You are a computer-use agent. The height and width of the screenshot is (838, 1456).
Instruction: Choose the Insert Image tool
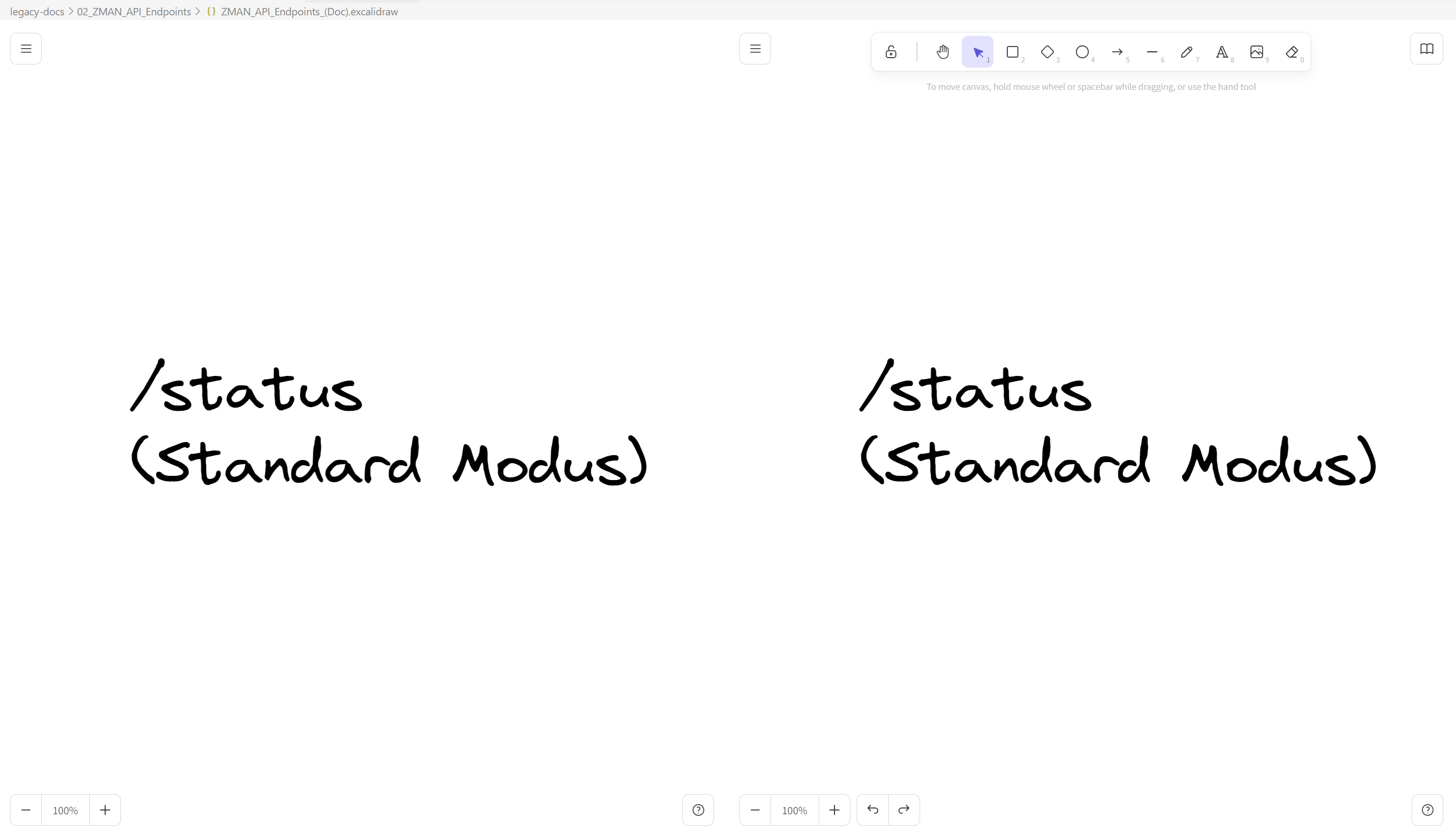click(1257, 52)
